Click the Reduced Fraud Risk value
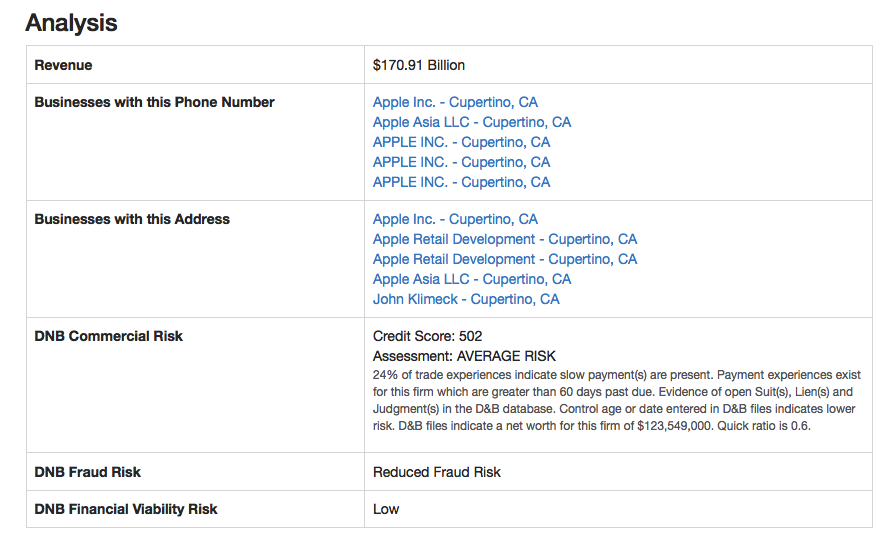Viewport: 890px width, 552px height. [x=437, y=472]
